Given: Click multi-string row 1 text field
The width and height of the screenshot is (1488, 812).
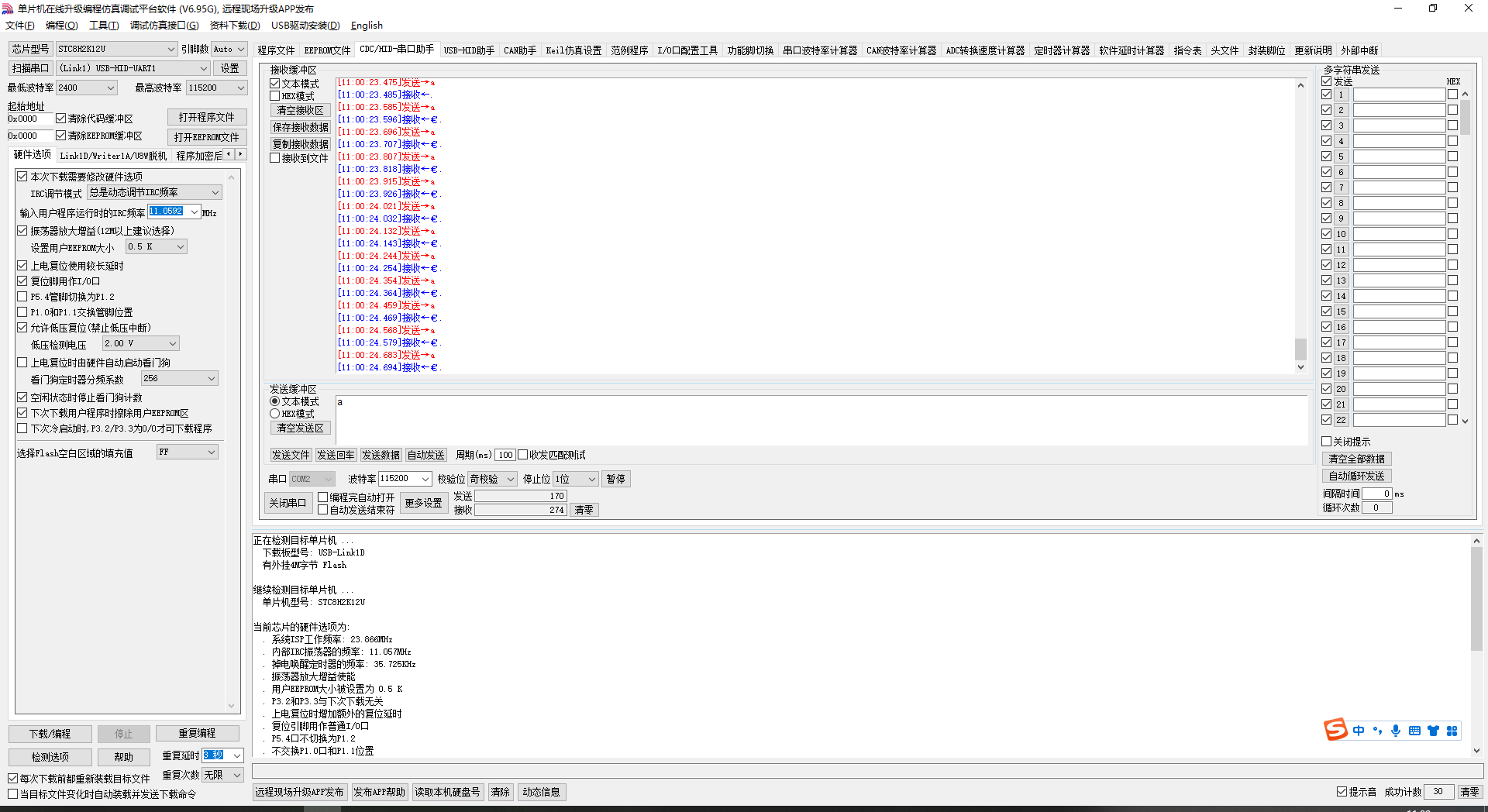Looking at the screenshot, I should tap(1400, 95).
